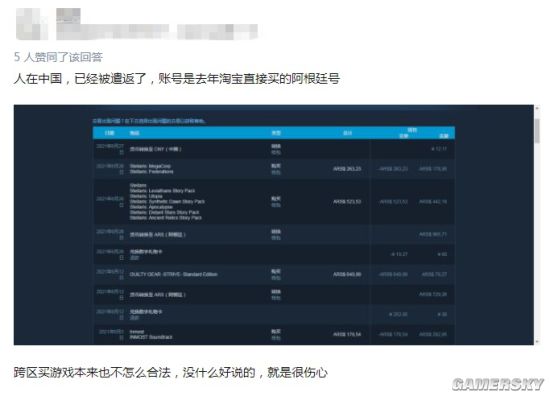Click the 类型 column header
550x396 pixels.
pos(276,133)
